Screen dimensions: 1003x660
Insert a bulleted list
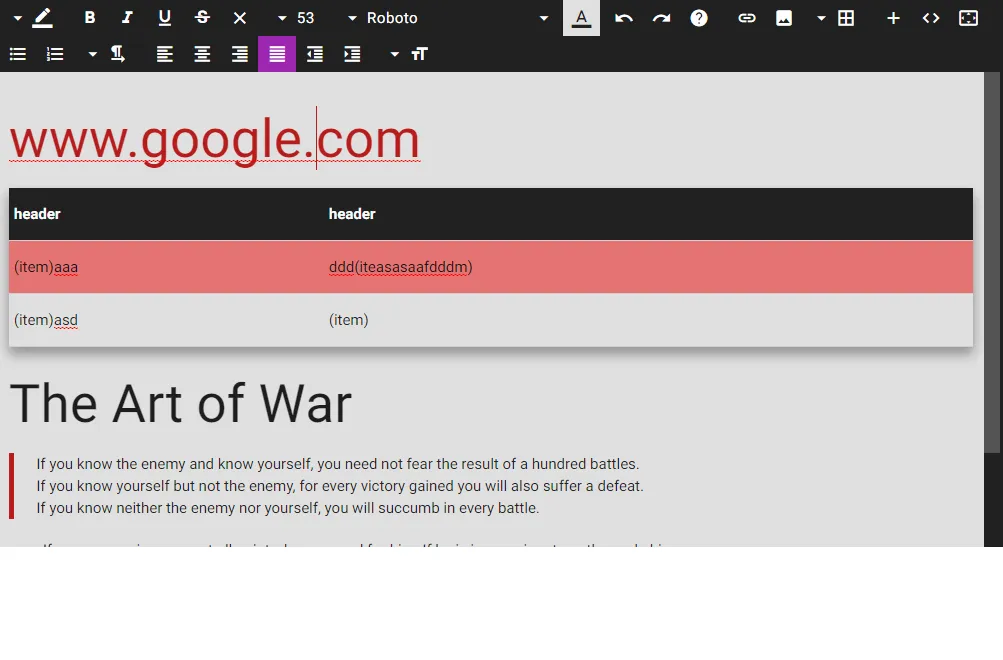(18, 54)
